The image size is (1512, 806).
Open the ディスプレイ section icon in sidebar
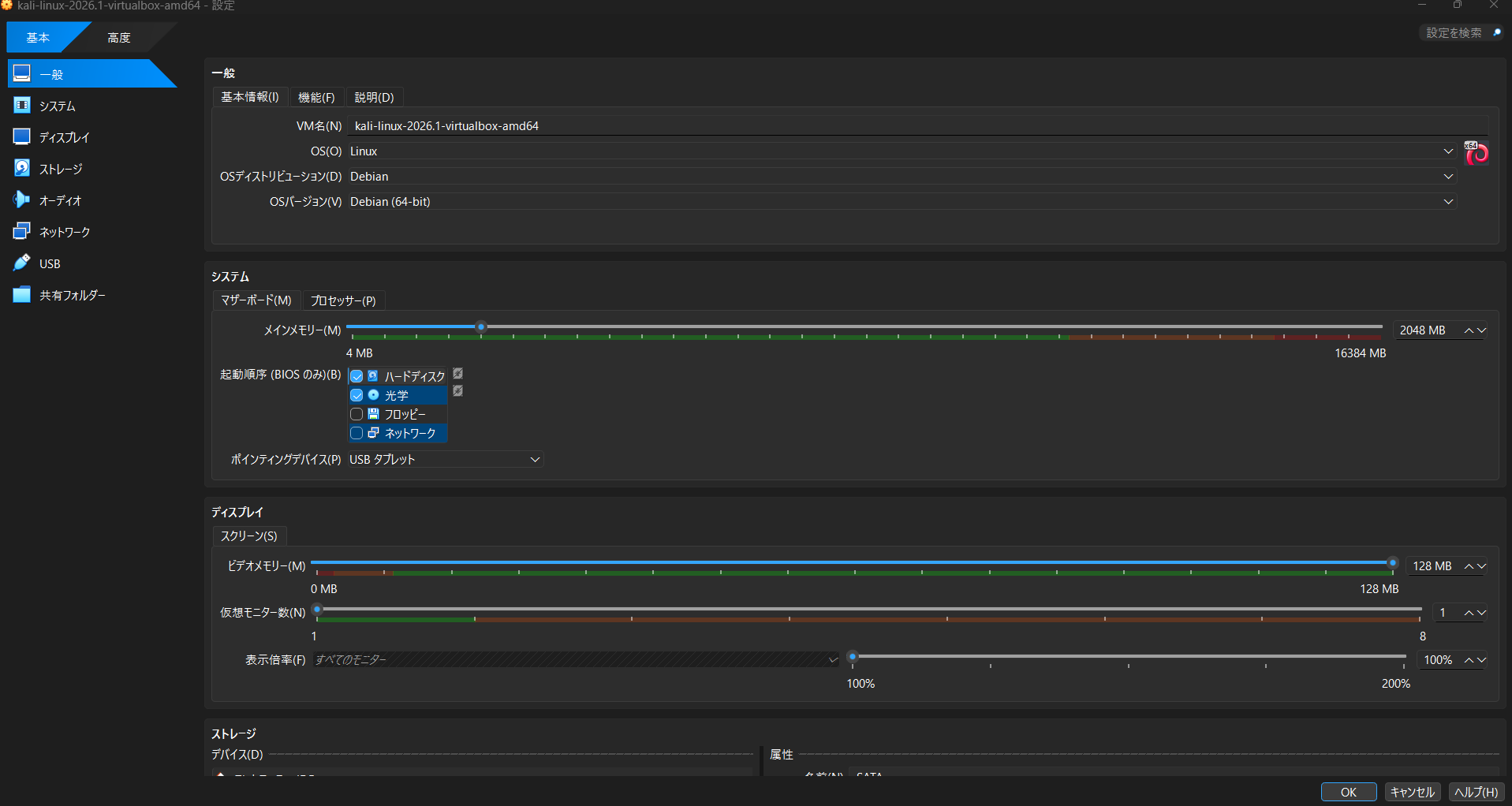[x=22, y=136]
